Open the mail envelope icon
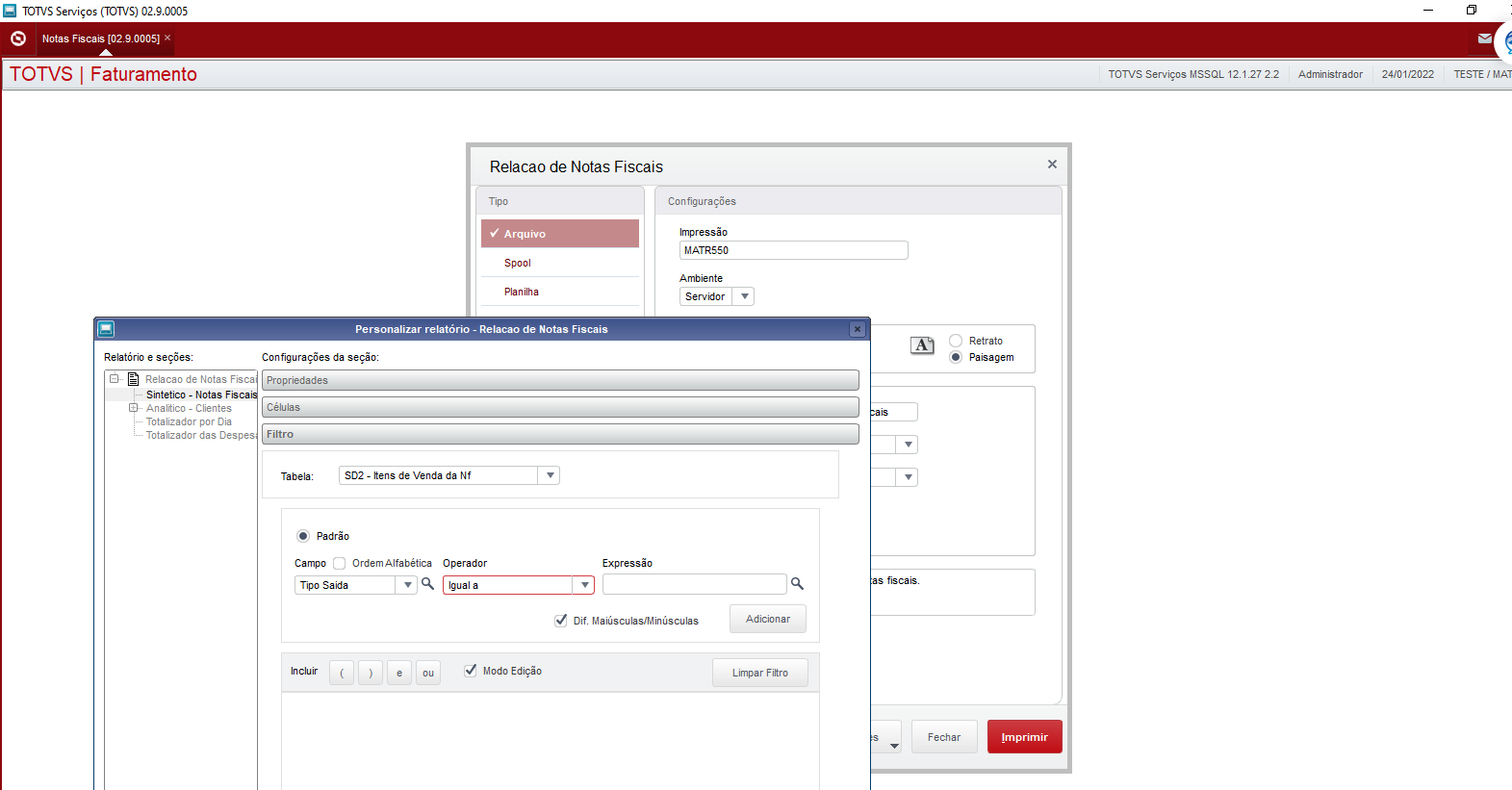This screenshot has width=1512, height=790. 1484,38
